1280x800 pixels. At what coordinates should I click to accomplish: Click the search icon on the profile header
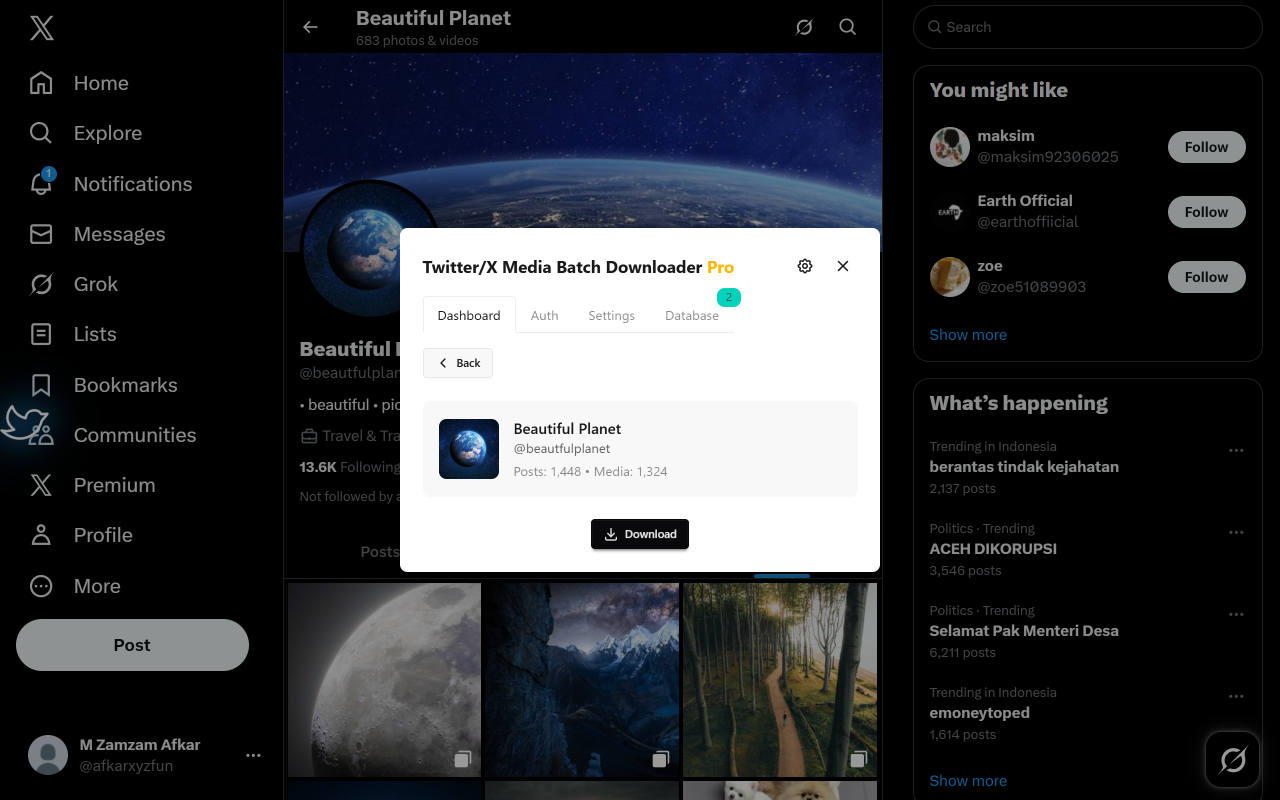point(847,27)
